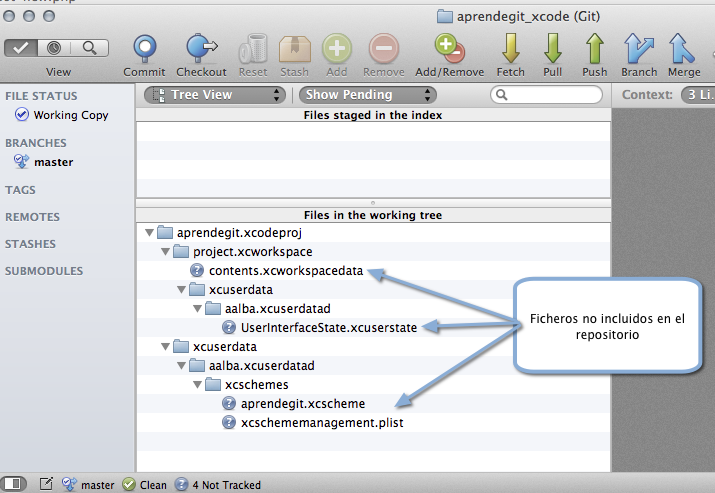Viewport: 715px width, 493px height.
Task: Click the Checkout toolbar icon
Action: coord(201,49)
